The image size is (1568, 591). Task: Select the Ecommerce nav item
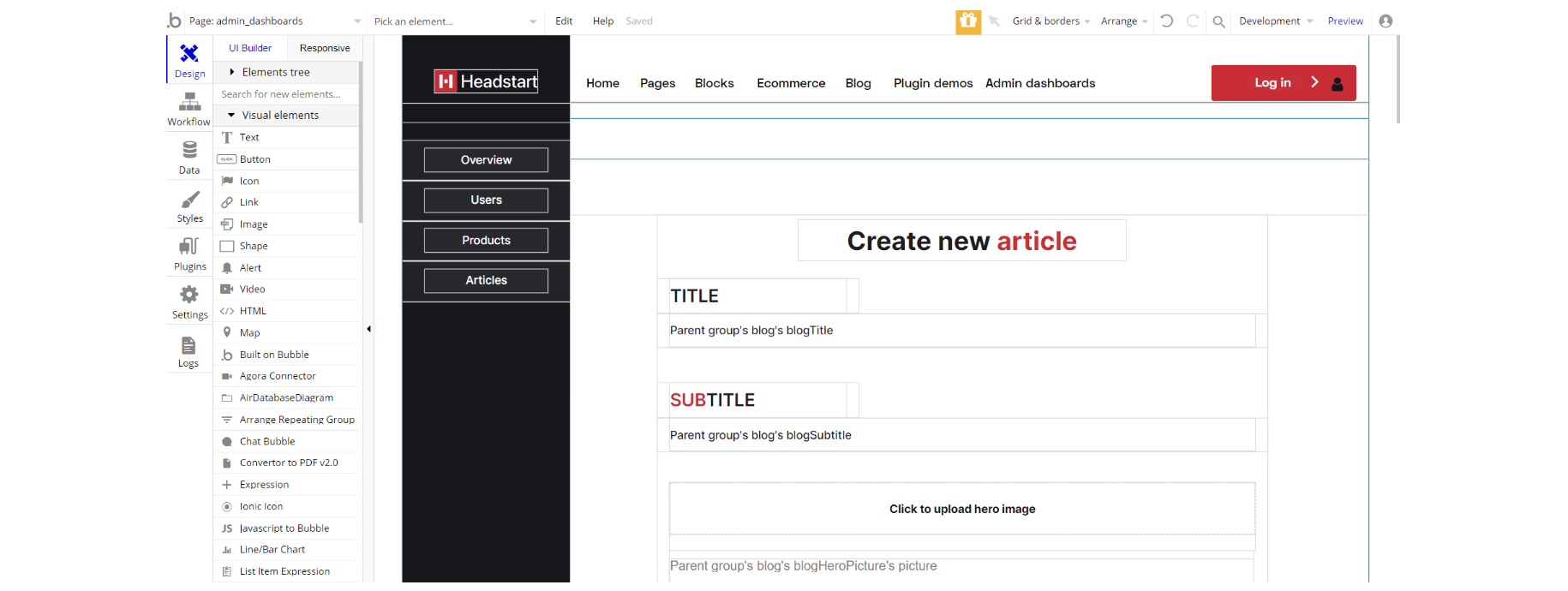pos(791,83)
